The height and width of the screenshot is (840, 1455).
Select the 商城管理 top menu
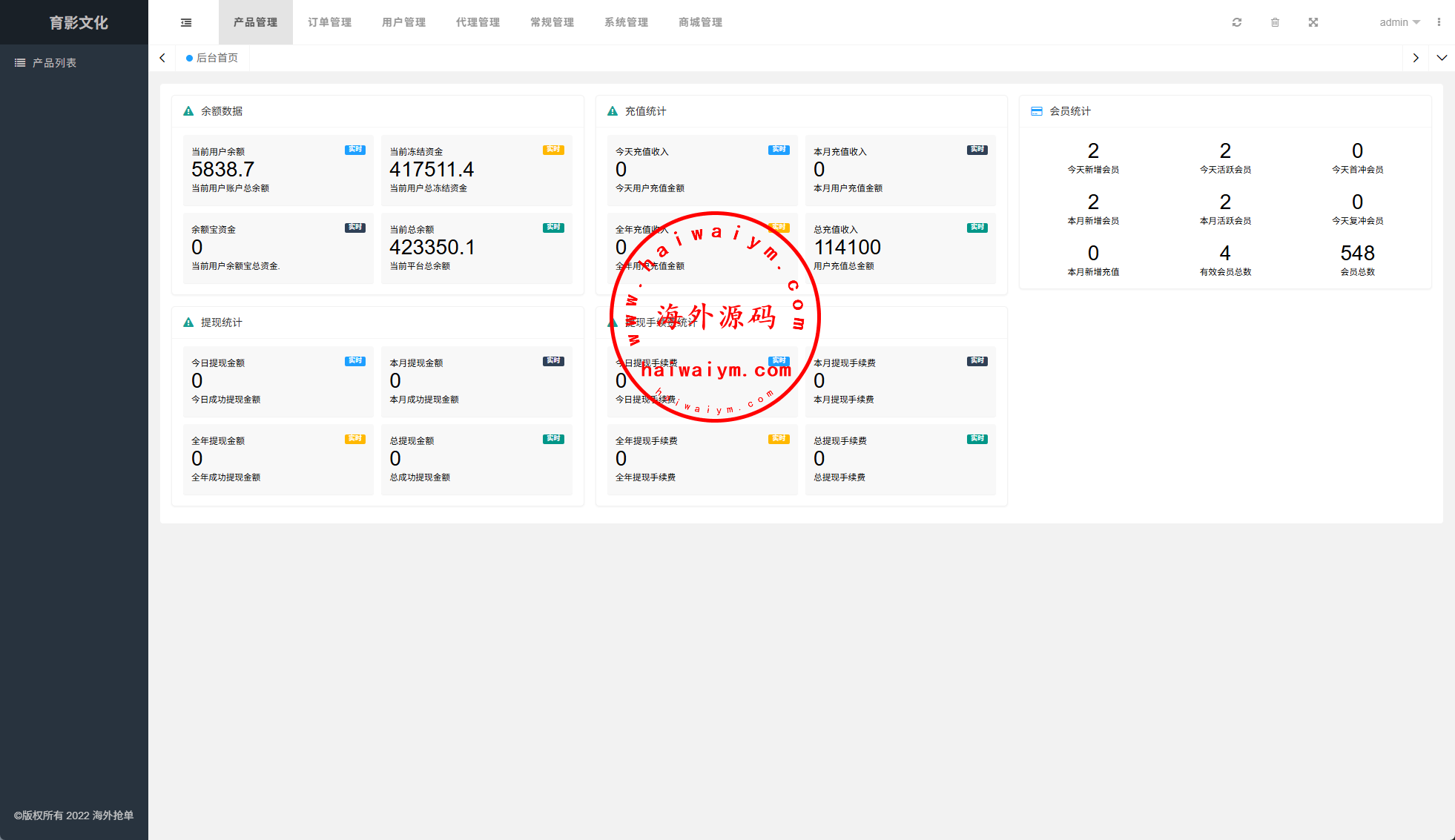[x=701, y=22]
